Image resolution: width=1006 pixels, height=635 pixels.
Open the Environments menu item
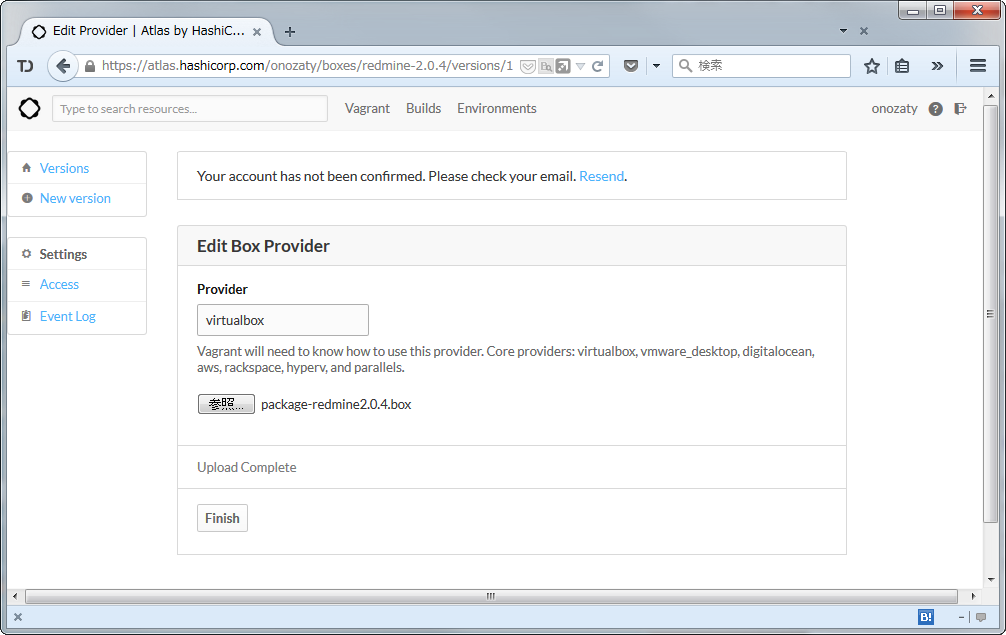point(497,108)
